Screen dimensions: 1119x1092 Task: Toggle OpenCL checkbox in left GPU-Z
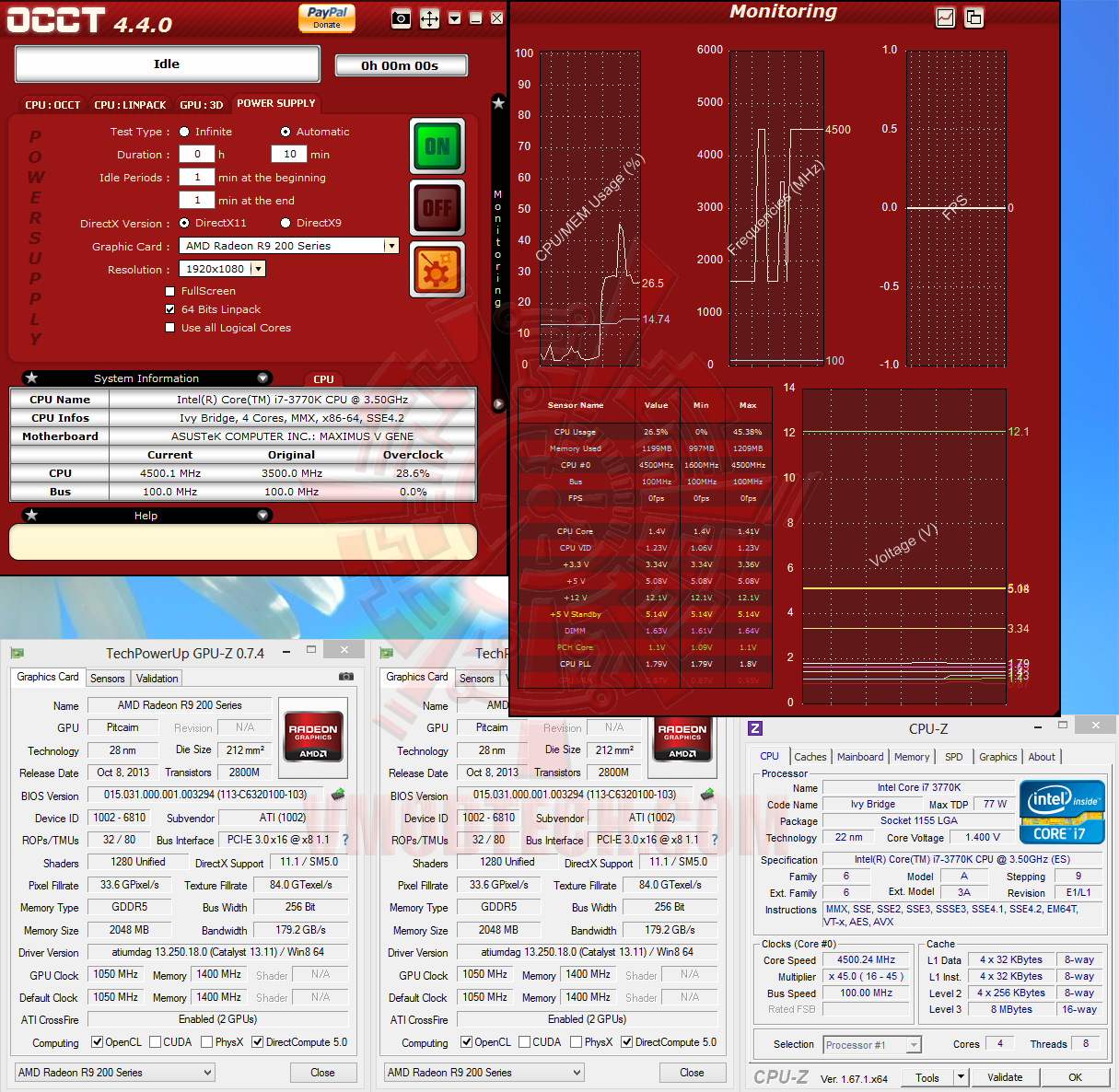97,1042
